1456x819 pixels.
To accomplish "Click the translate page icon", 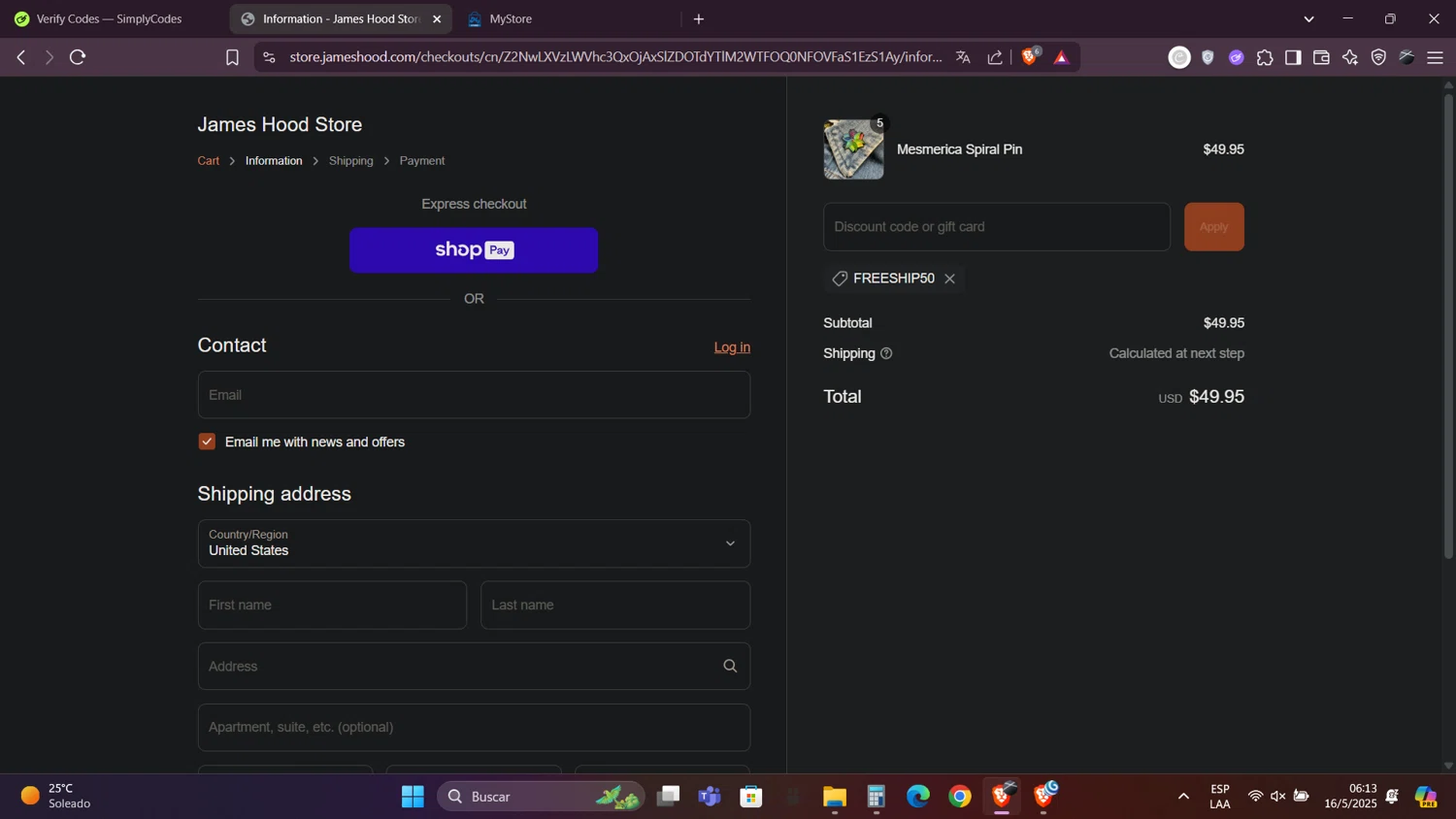I will [963, 57].
